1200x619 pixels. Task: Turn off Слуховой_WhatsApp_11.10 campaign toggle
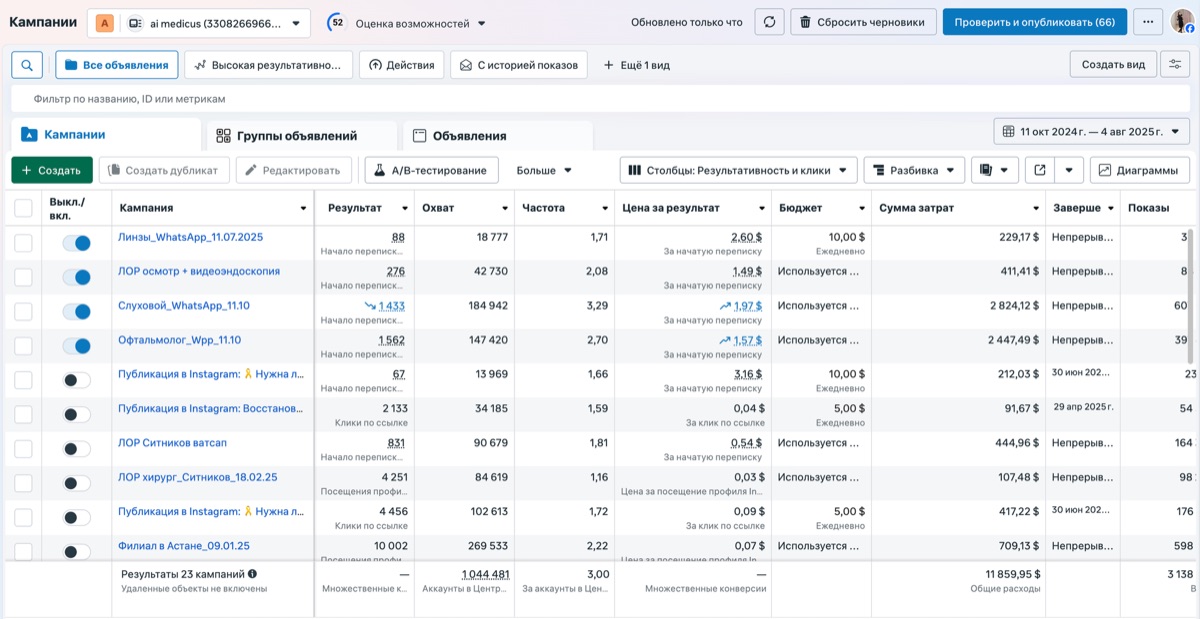tap(76, 312)
